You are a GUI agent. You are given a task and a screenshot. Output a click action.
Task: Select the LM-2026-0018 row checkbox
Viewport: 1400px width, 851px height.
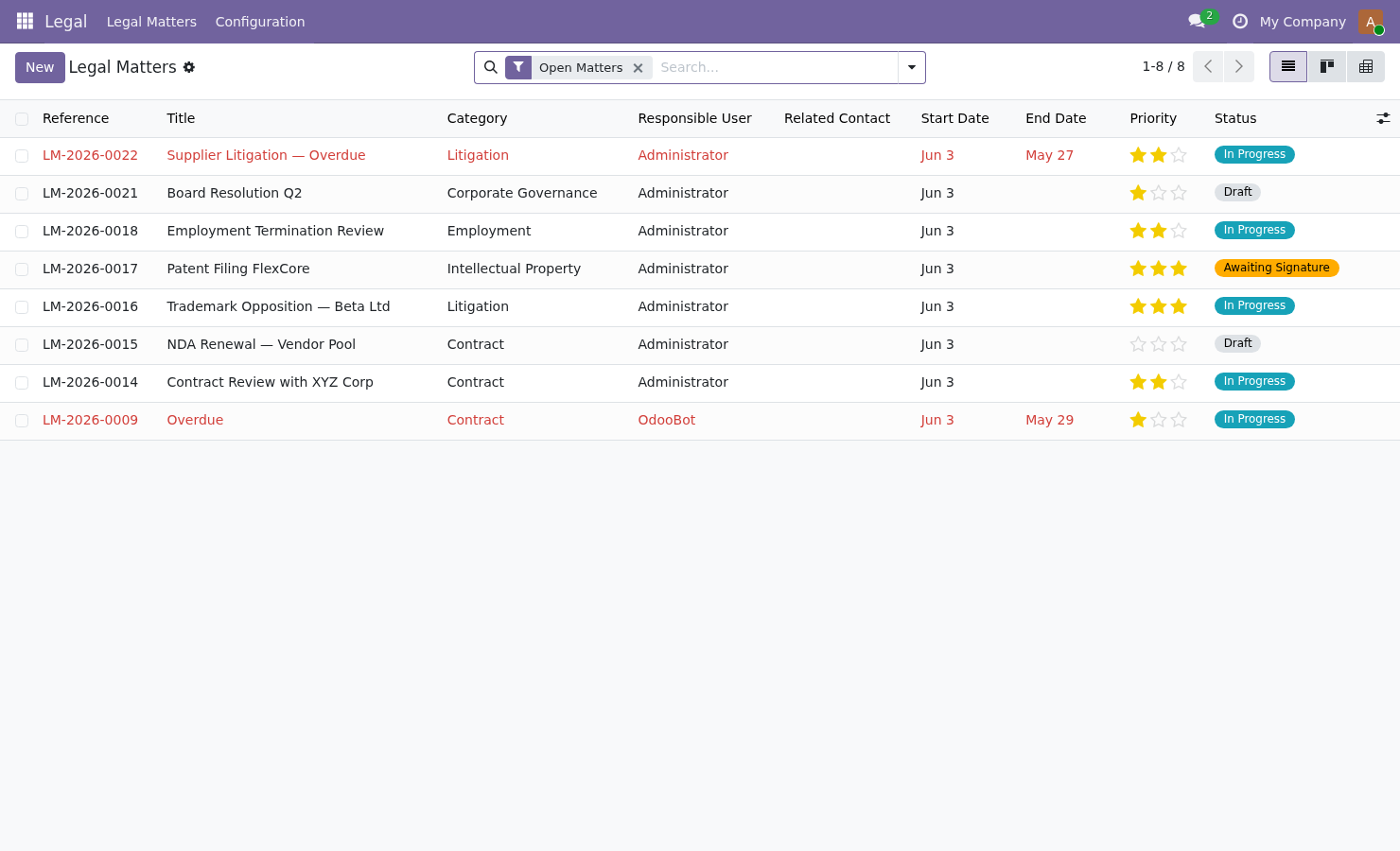22,232
